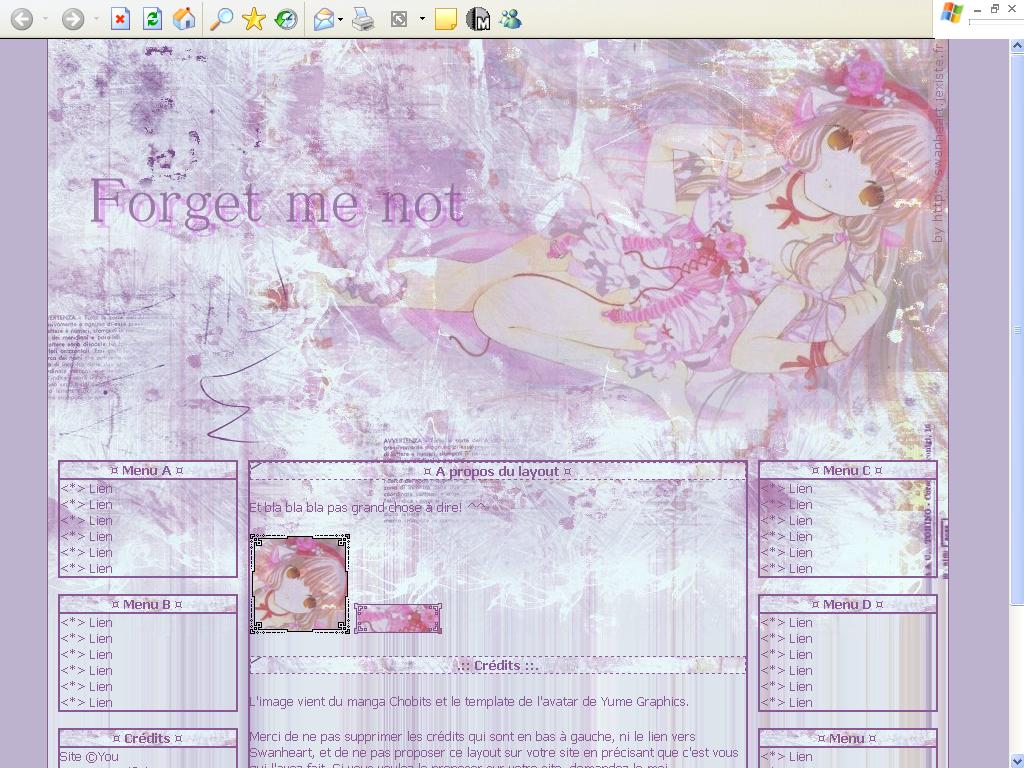The width and height of the screenshot is (1024, 768).
Task: Click the "¤ Crédits ¤" heading in left column
Action: click(147, 738)
